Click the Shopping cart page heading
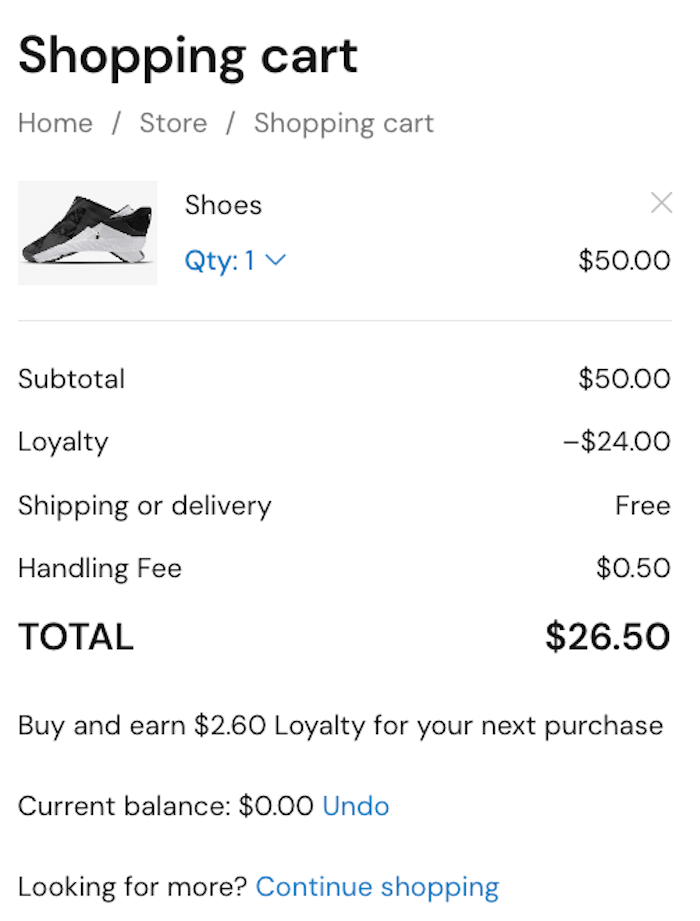This screenshot has width=700, height=921. (187, 57)
